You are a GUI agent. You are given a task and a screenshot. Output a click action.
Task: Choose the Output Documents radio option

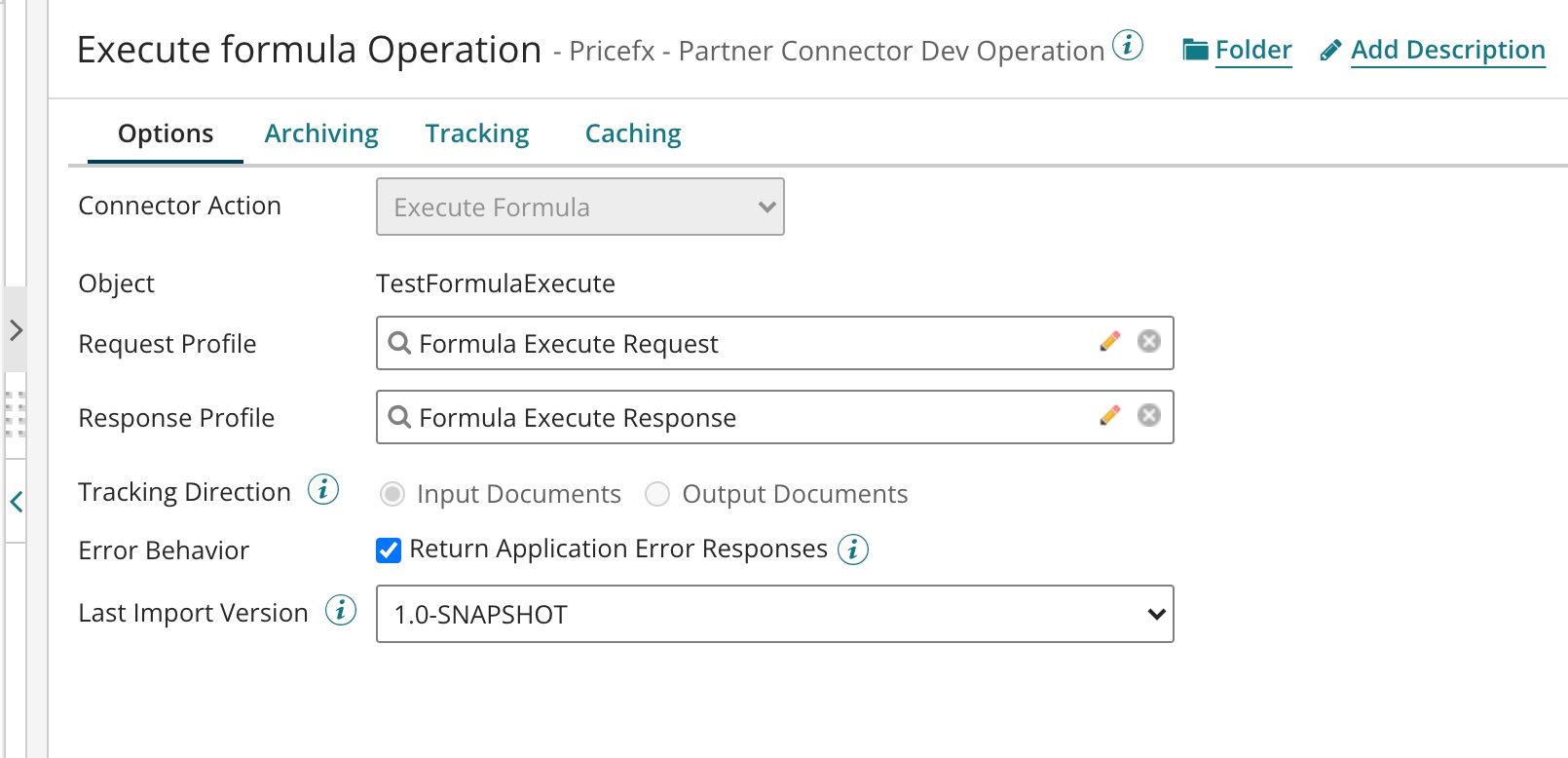coord(657,495)
